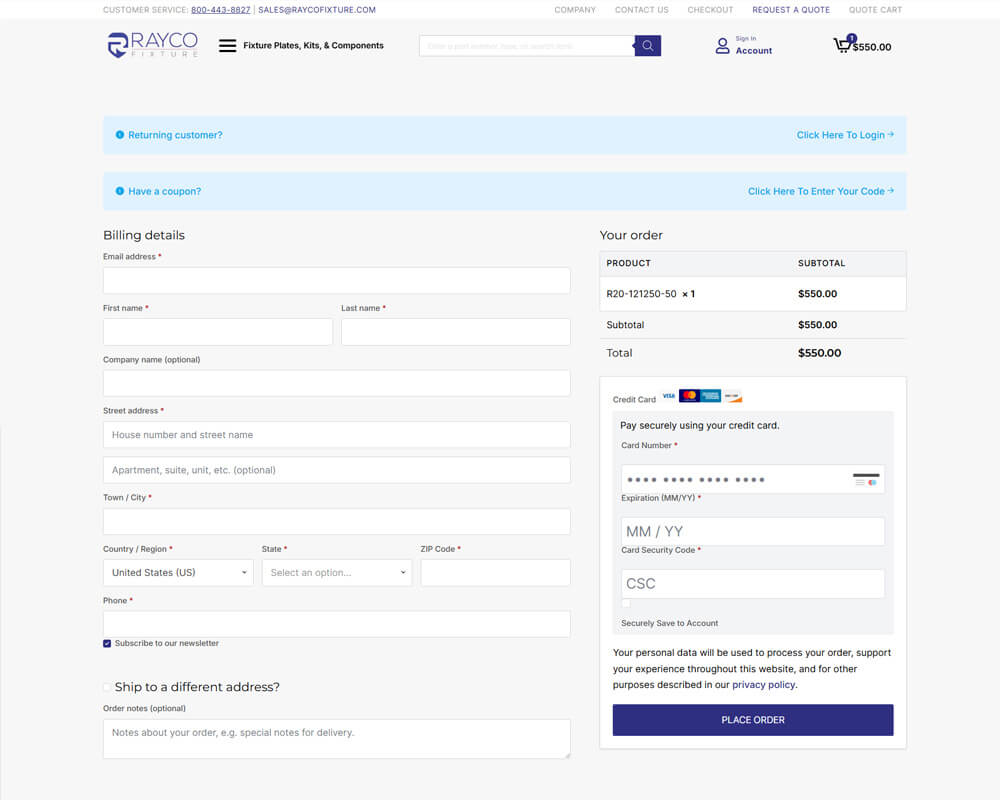This screenshot has width=1000, height=800.
Task: Click the Rayco Fixture logo
Action: click(x=152, y=45)
